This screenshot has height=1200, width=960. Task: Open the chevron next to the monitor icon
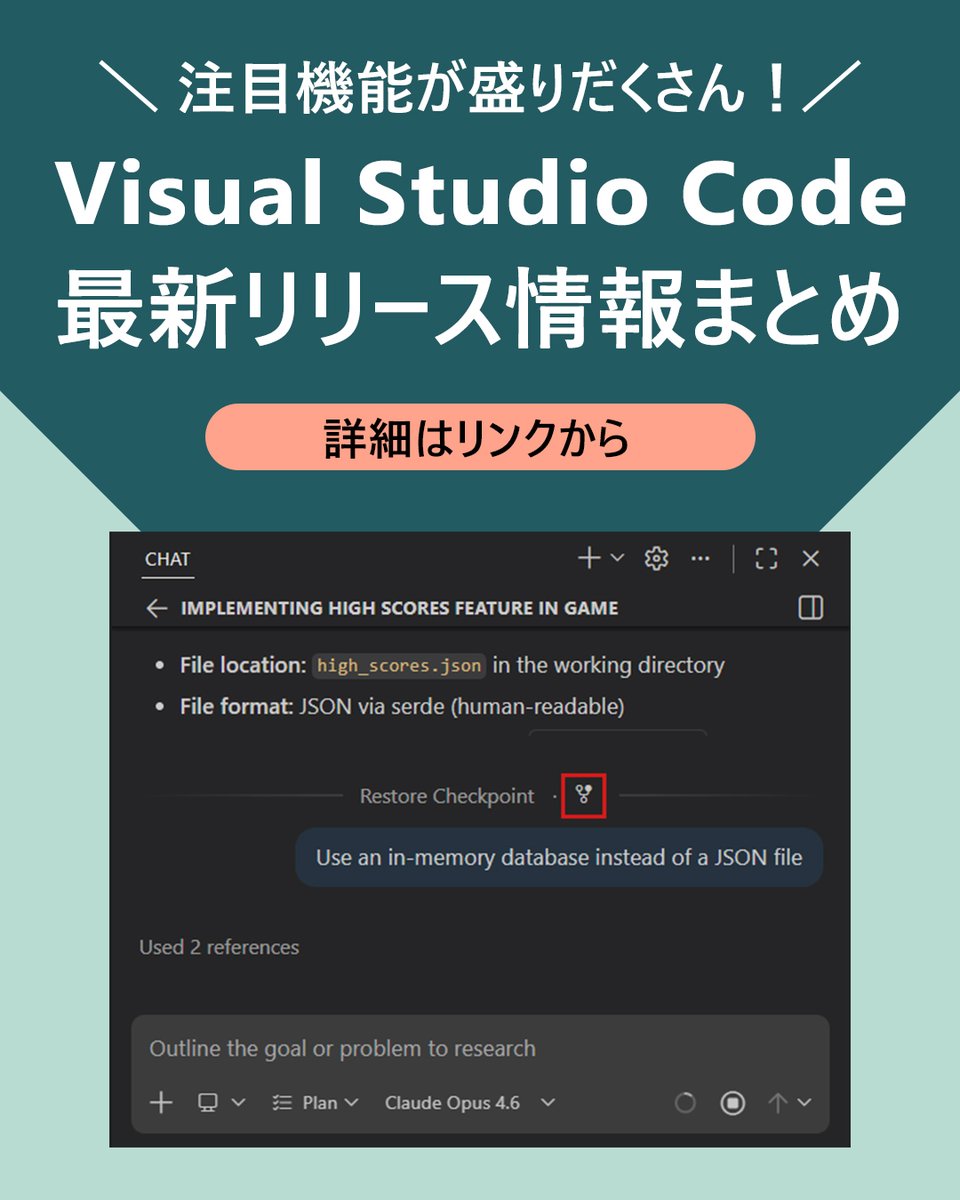[x=238, y=1103]
